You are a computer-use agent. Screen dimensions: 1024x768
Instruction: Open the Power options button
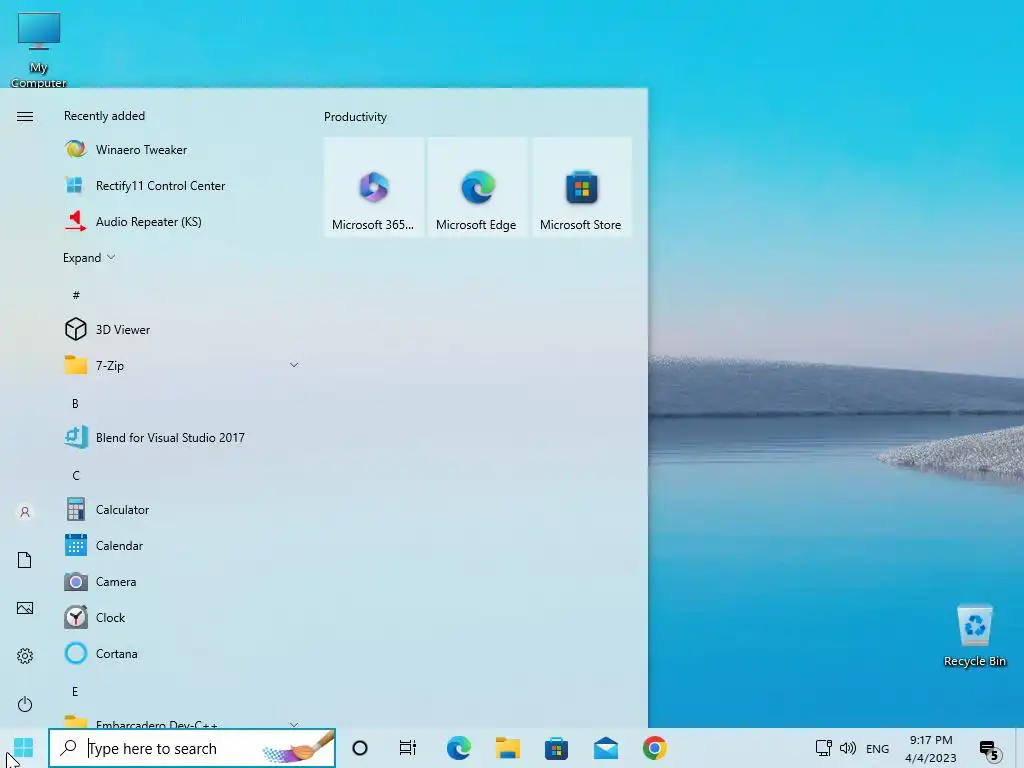click(25, 704)
